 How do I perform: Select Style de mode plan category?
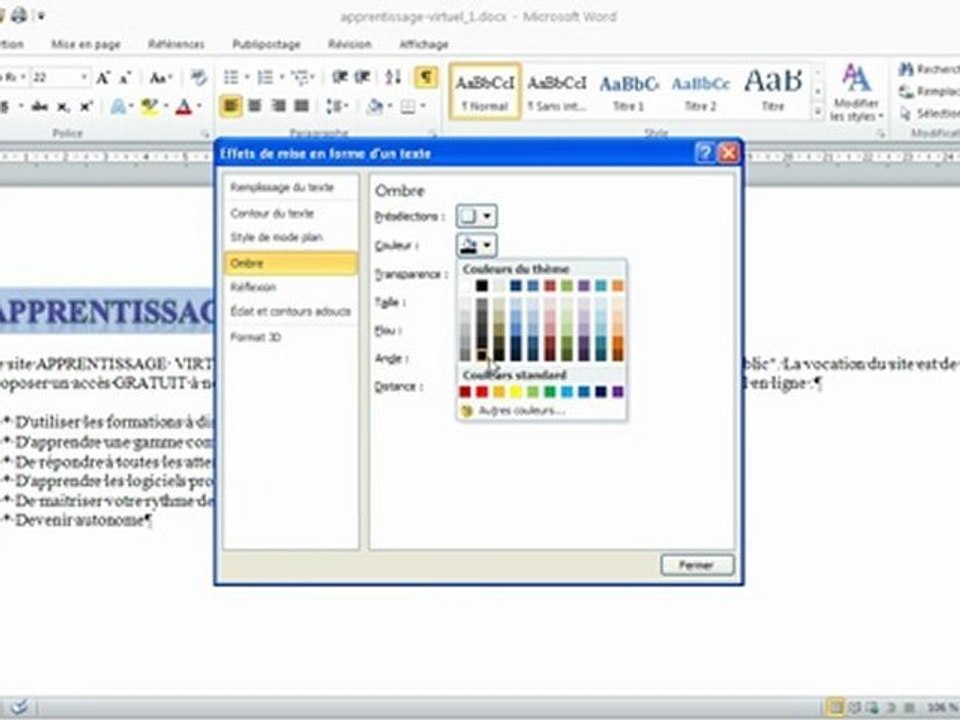tap(290, 238)
